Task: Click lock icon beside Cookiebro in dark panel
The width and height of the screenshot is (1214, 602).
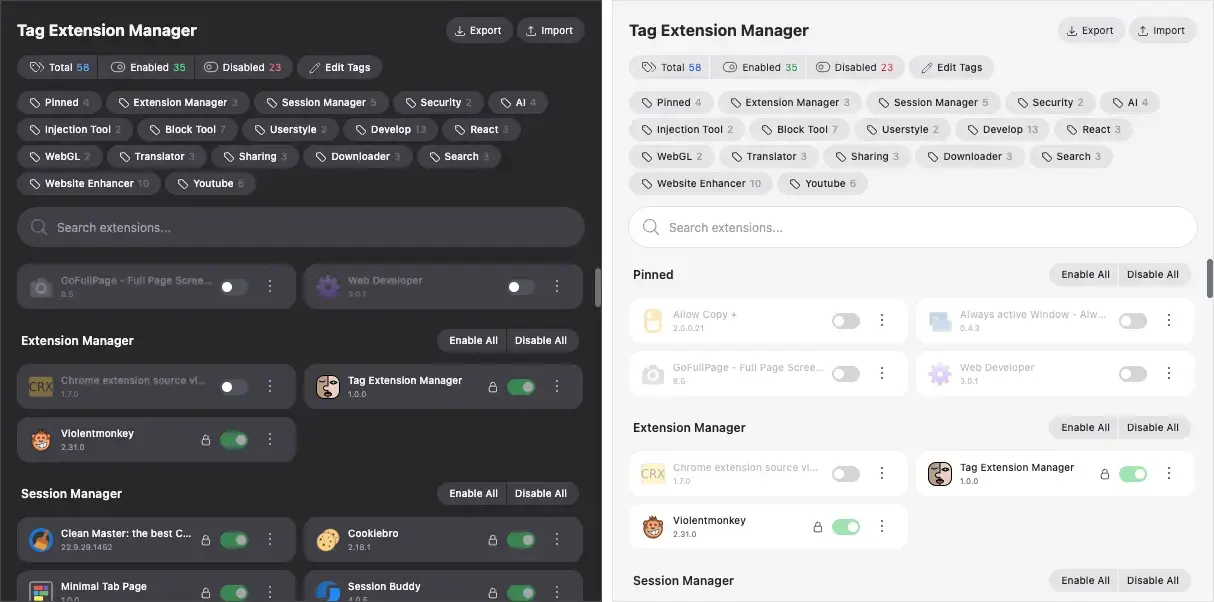Action: (x=492, y=540)
